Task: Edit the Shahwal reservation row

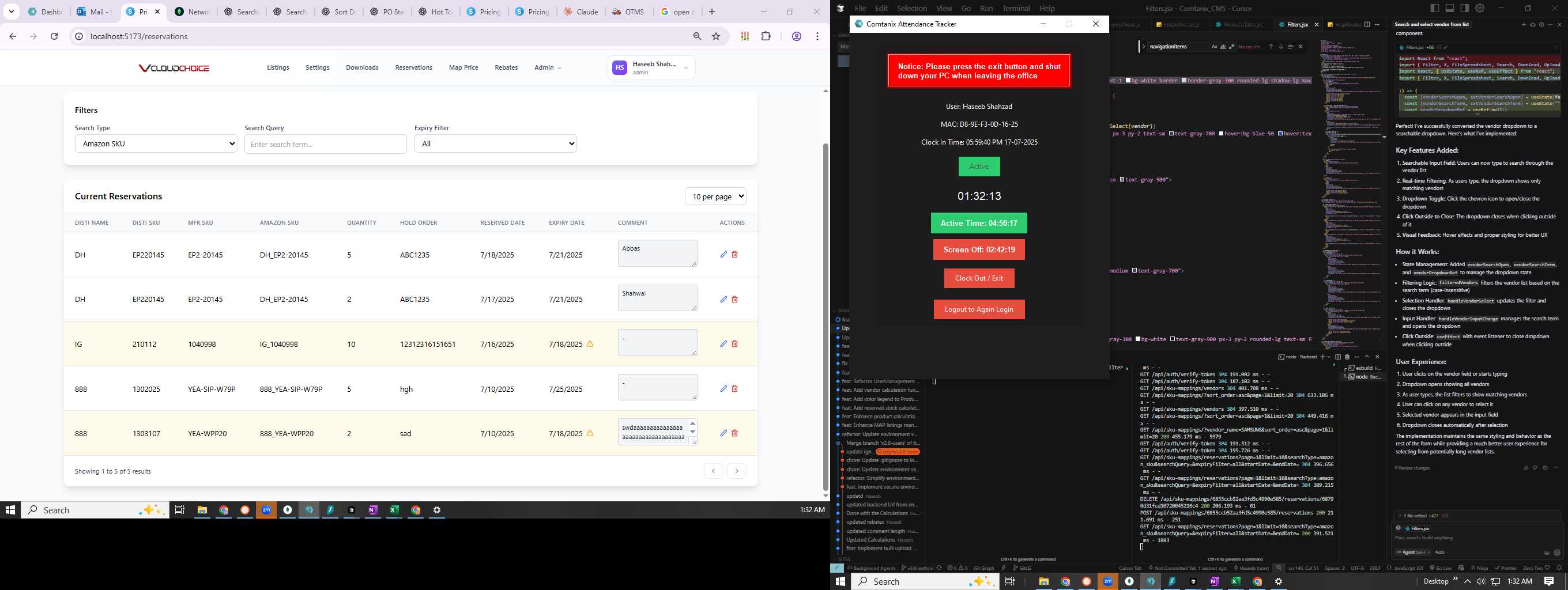Action: pyautogui.click(x=723, y=298)
